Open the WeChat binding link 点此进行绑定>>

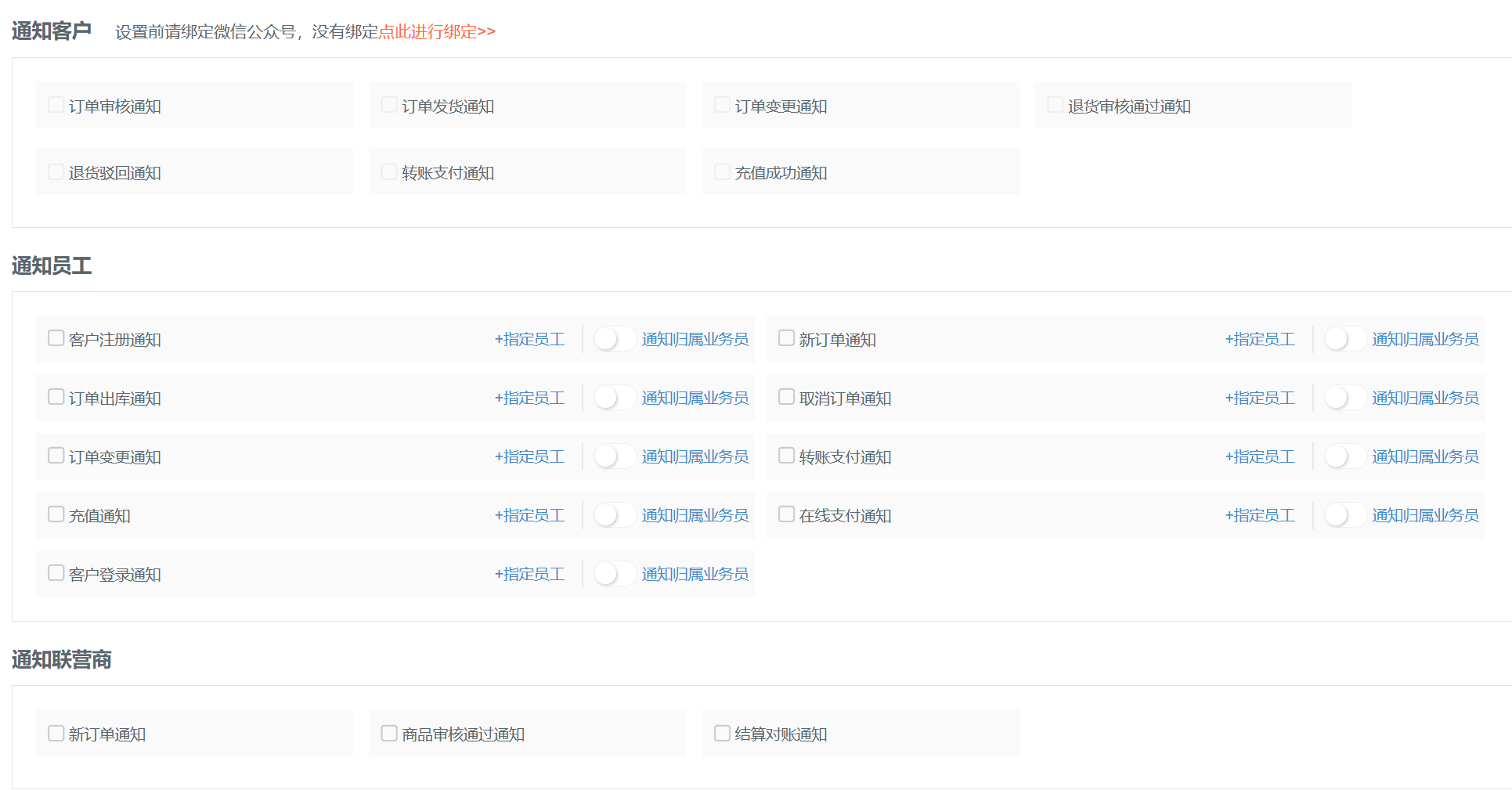(437, 31)
